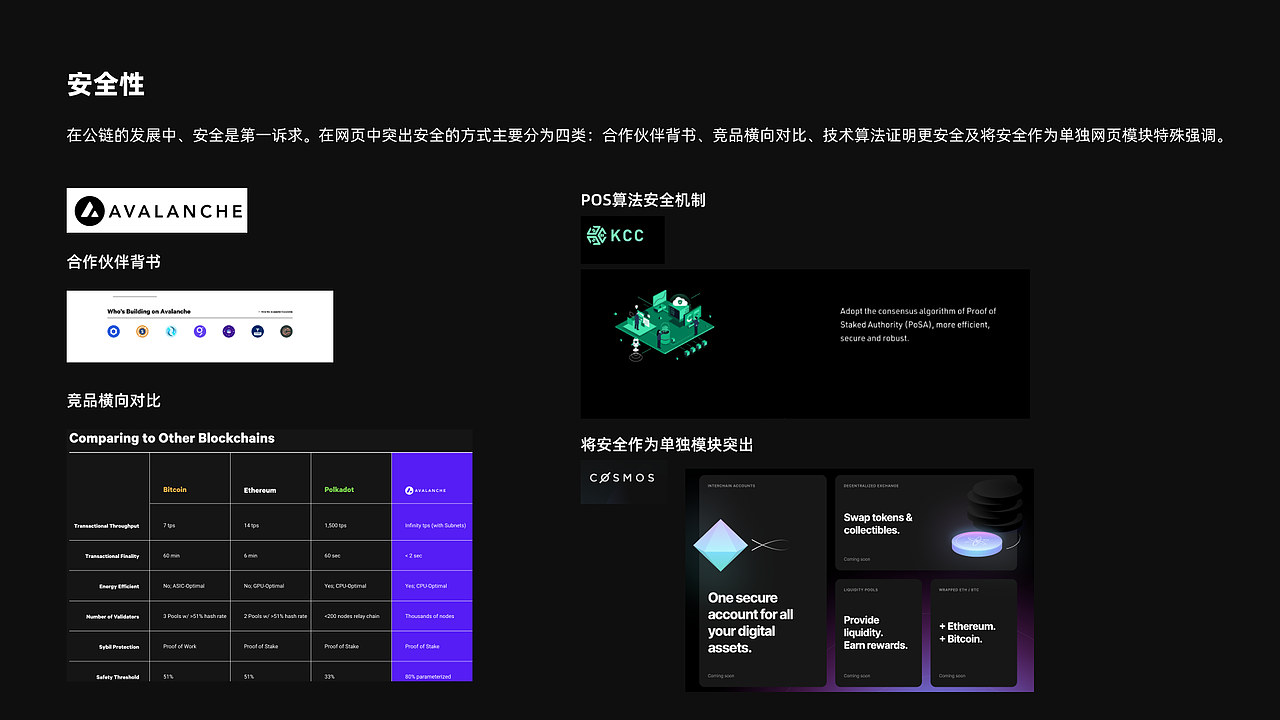The image size is (1280, 720).
Task: Click the blue ring partner logo under Who's Building
Action: [113, 331]
